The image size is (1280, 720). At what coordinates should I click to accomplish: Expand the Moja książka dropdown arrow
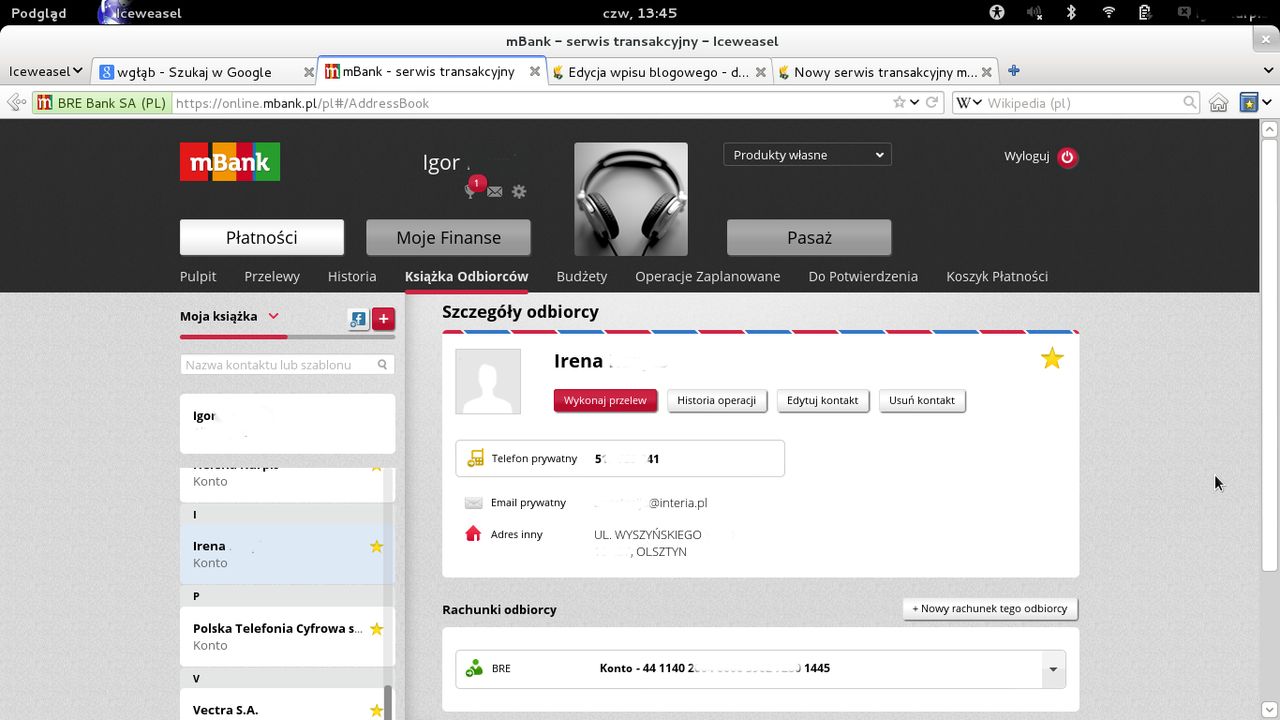click(x=273, y=316)
